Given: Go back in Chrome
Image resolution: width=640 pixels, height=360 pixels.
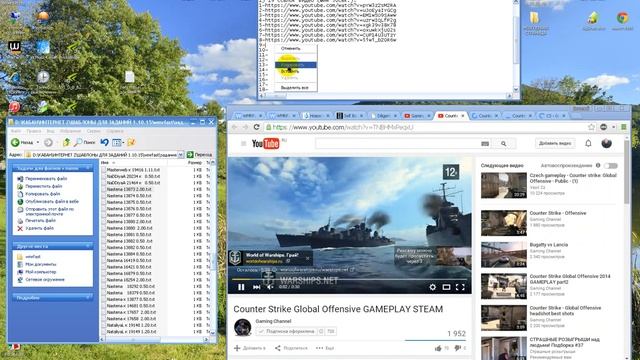Looking at the screenshot, I should pyautogui.click(x=234, y=127).
